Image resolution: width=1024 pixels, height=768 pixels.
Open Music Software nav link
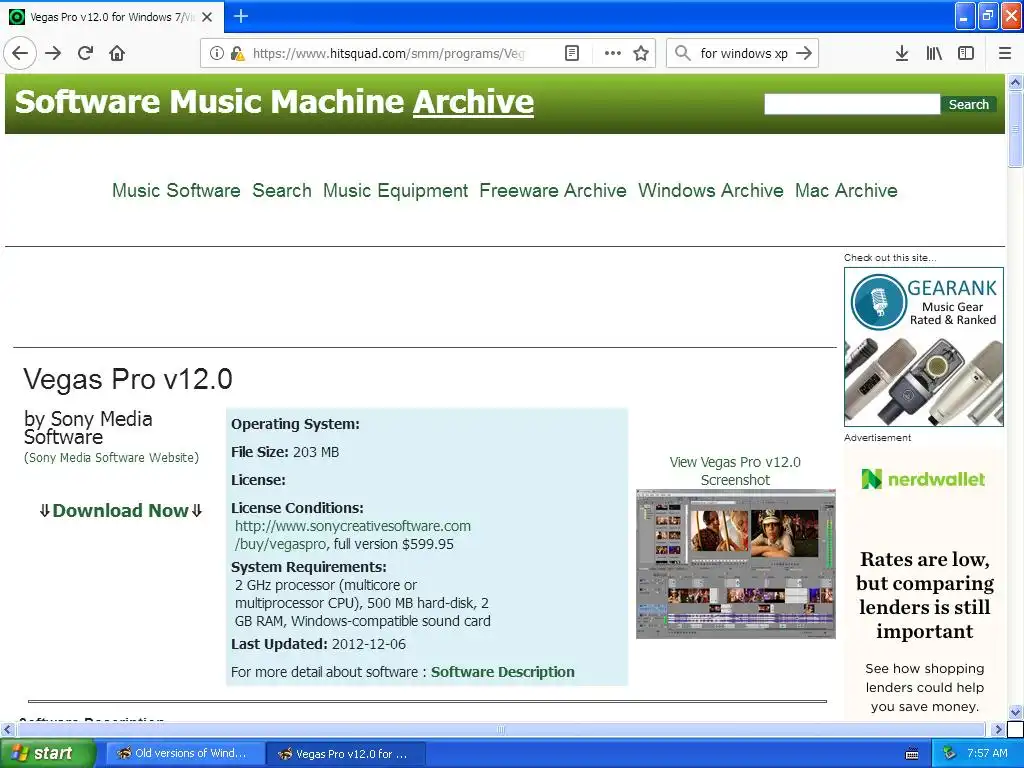(x=176, y=190)
